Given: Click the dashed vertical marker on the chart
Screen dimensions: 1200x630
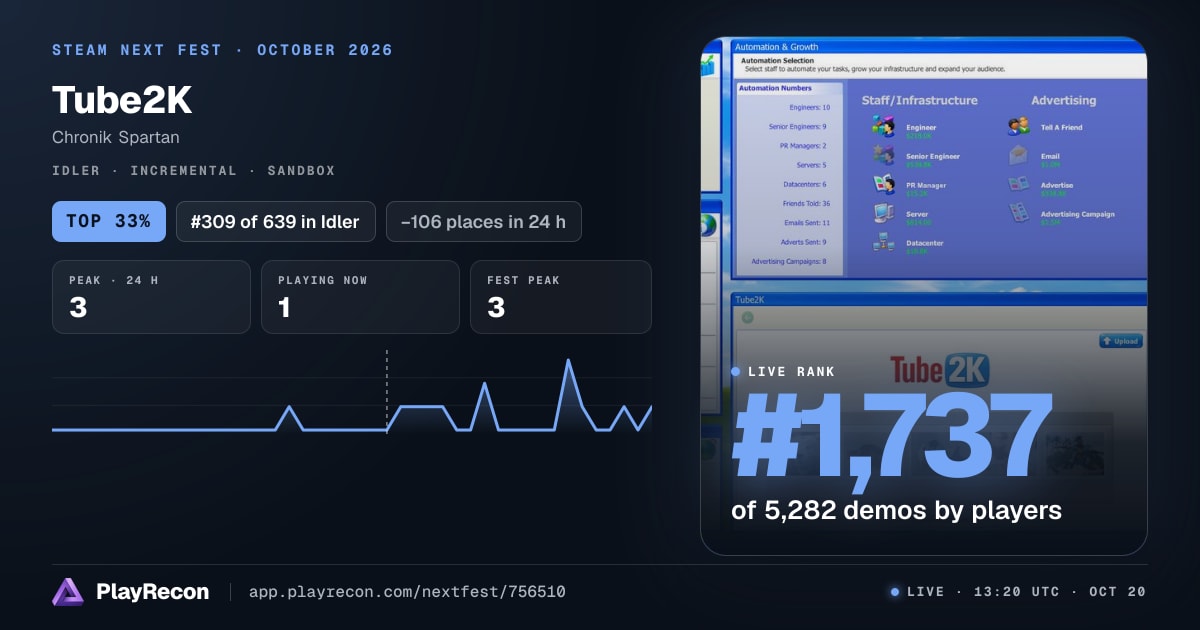Looking at the screenshot, I should [387, 391].
